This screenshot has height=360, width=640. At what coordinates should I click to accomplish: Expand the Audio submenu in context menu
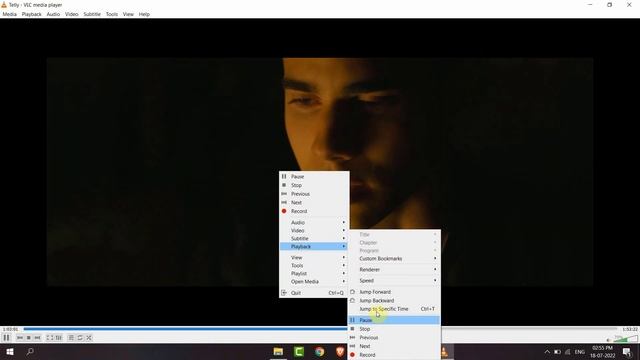point(314,222)
